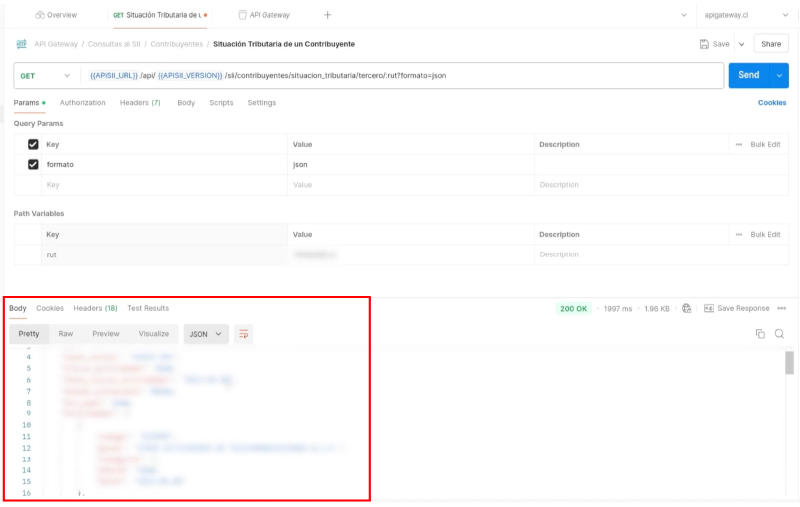Open query params column options ellipsis

point(739,145)
